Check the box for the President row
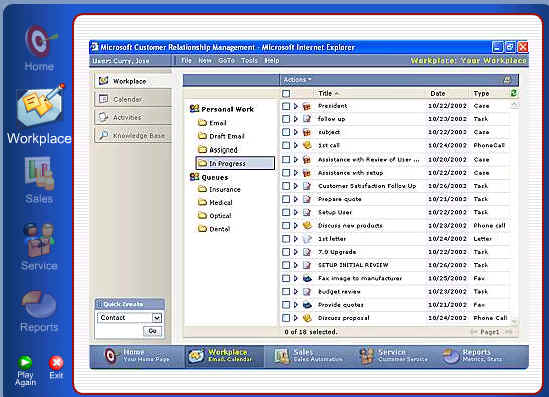The image size is (549, 397). pyautogui.click(x=286, y=106)
